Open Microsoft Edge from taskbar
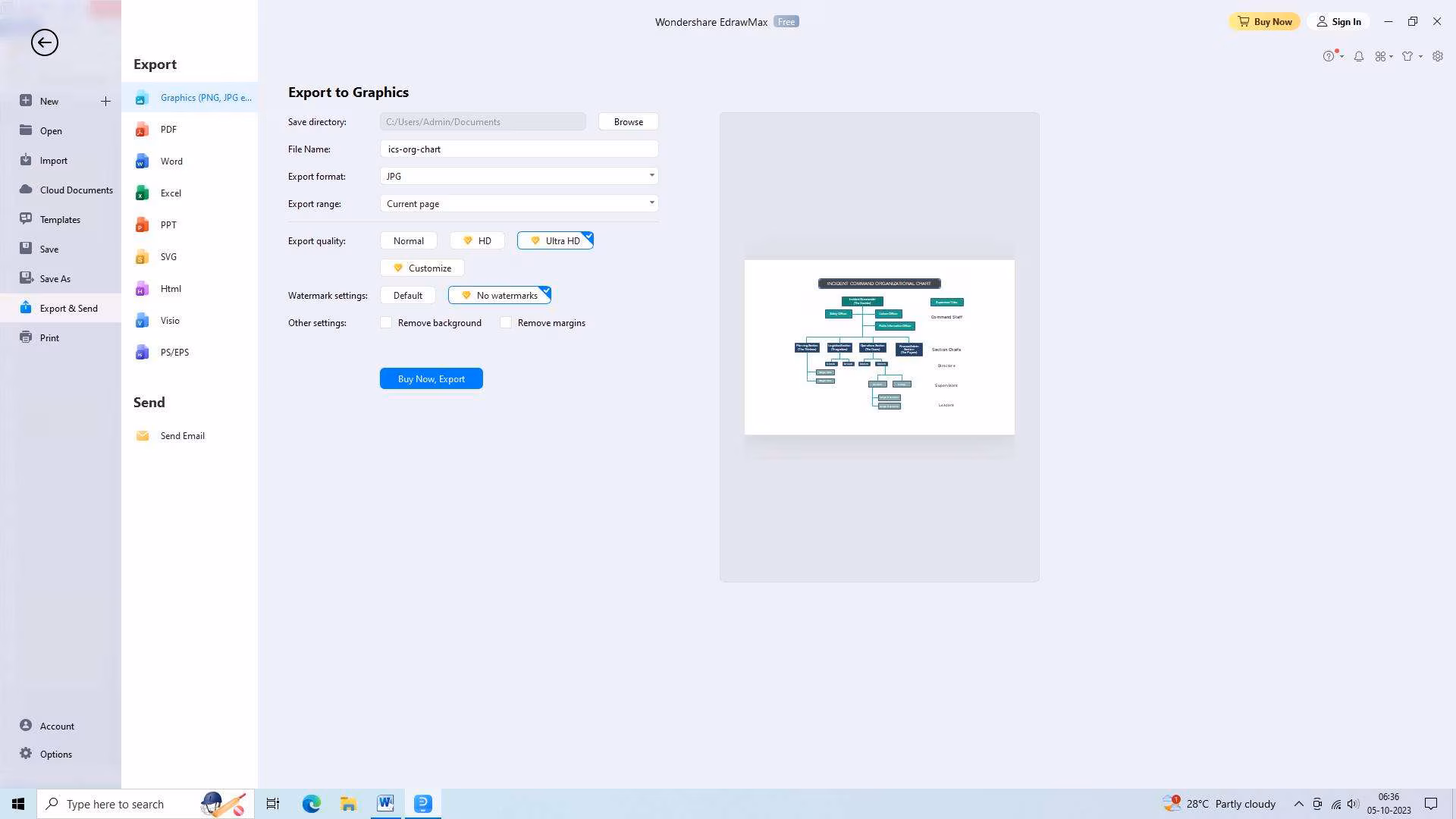The image size is (1456, 819). tap(312, 804)
